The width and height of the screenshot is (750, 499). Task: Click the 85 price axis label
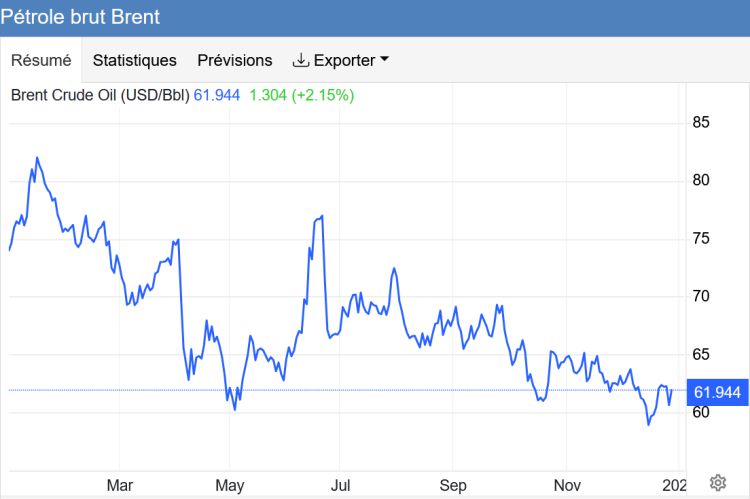coord(701,123)
